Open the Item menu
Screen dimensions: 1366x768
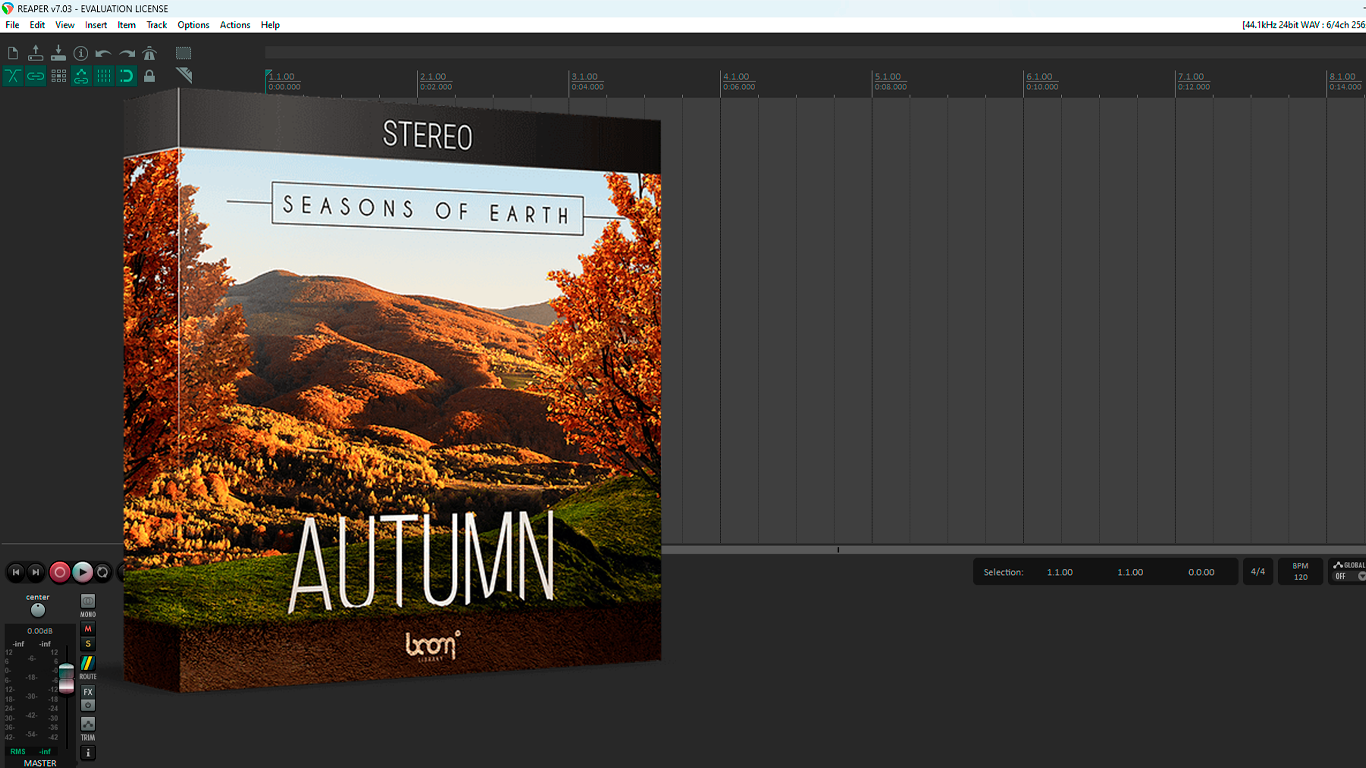coord(127,25)
